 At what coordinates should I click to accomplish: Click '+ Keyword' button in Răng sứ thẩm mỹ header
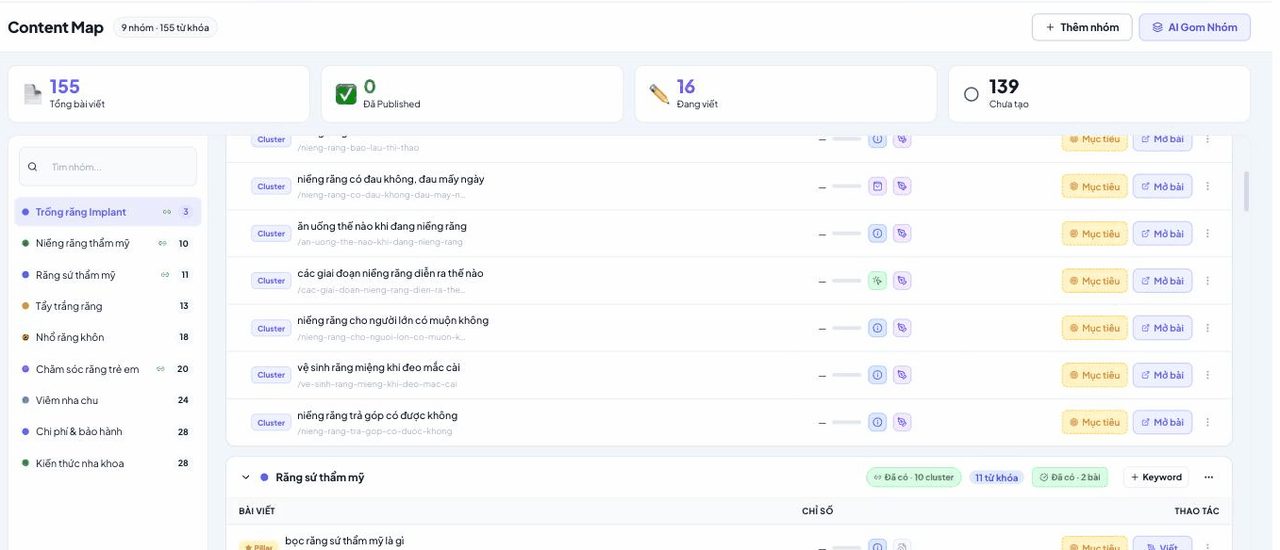[x=1156, y=477]
